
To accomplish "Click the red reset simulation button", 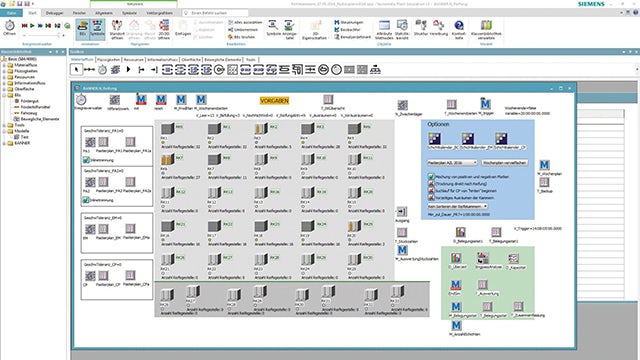I will click(24, 26).
